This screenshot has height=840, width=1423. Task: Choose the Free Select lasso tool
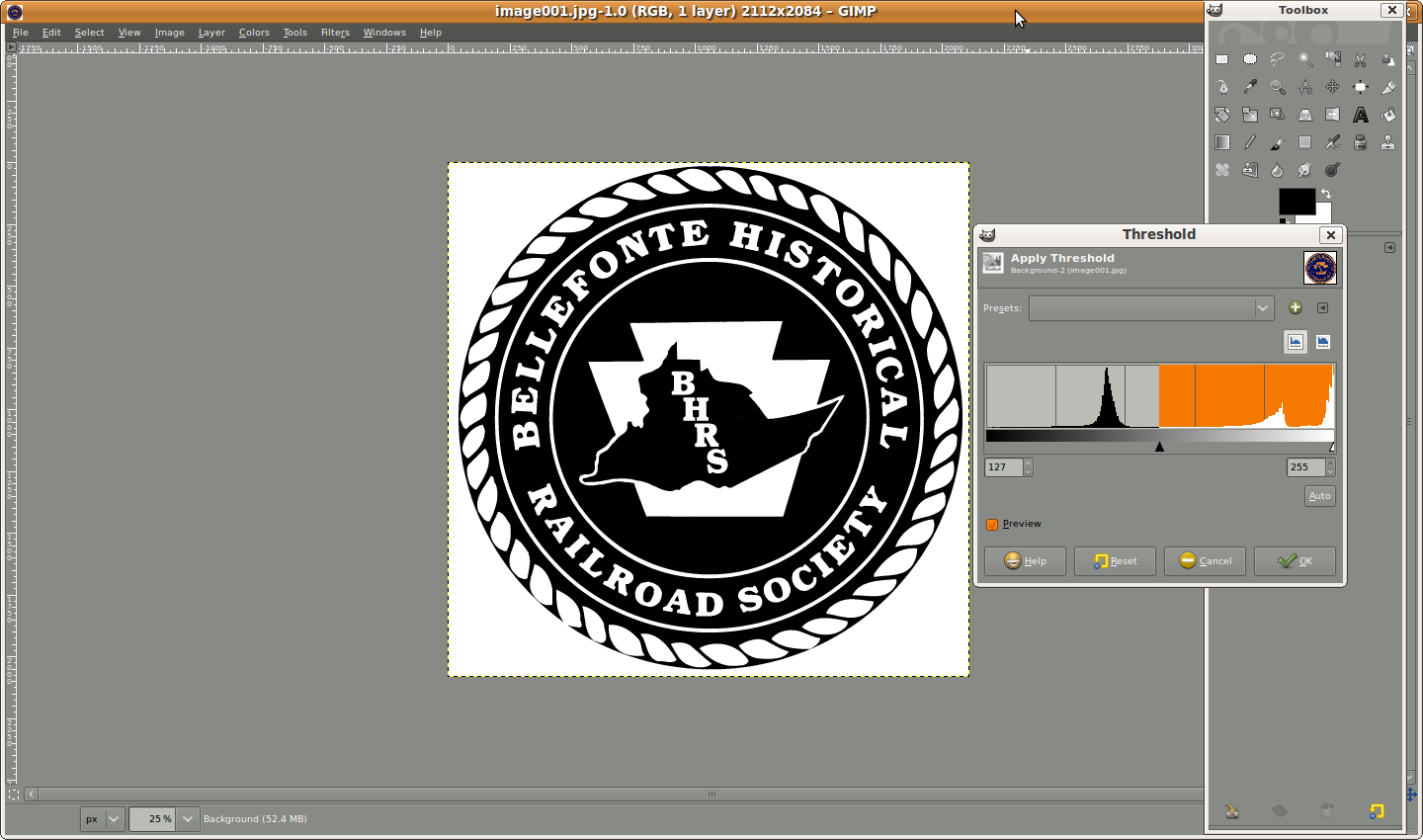pos(1278,59)
